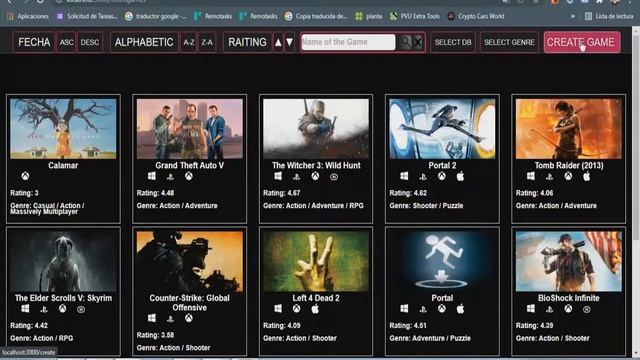The height and width of the screenshot is (360, 640).
Task: Click PlayStation icon on Portal card
Action: click(x=423, y=309)
